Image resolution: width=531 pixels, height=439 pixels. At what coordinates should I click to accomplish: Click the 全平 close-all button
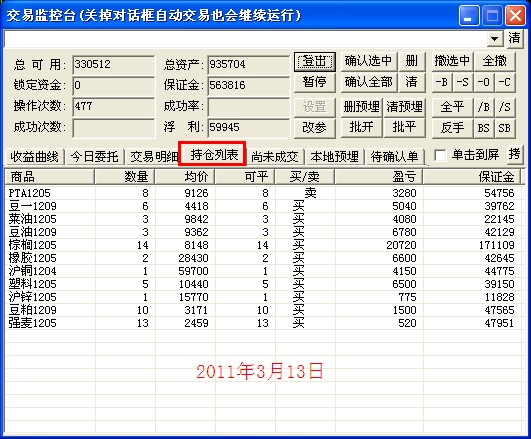[452, 108]
